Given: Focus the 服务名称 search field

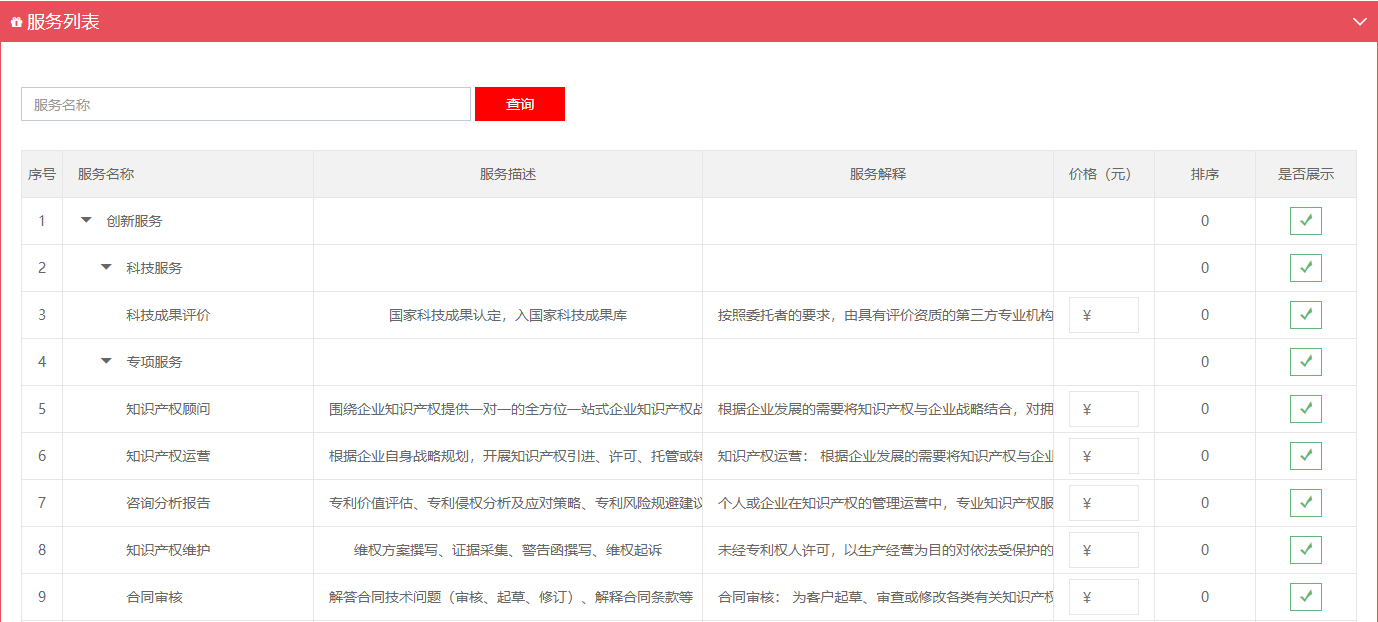Looking at the screenshot, I should (246, 104).
